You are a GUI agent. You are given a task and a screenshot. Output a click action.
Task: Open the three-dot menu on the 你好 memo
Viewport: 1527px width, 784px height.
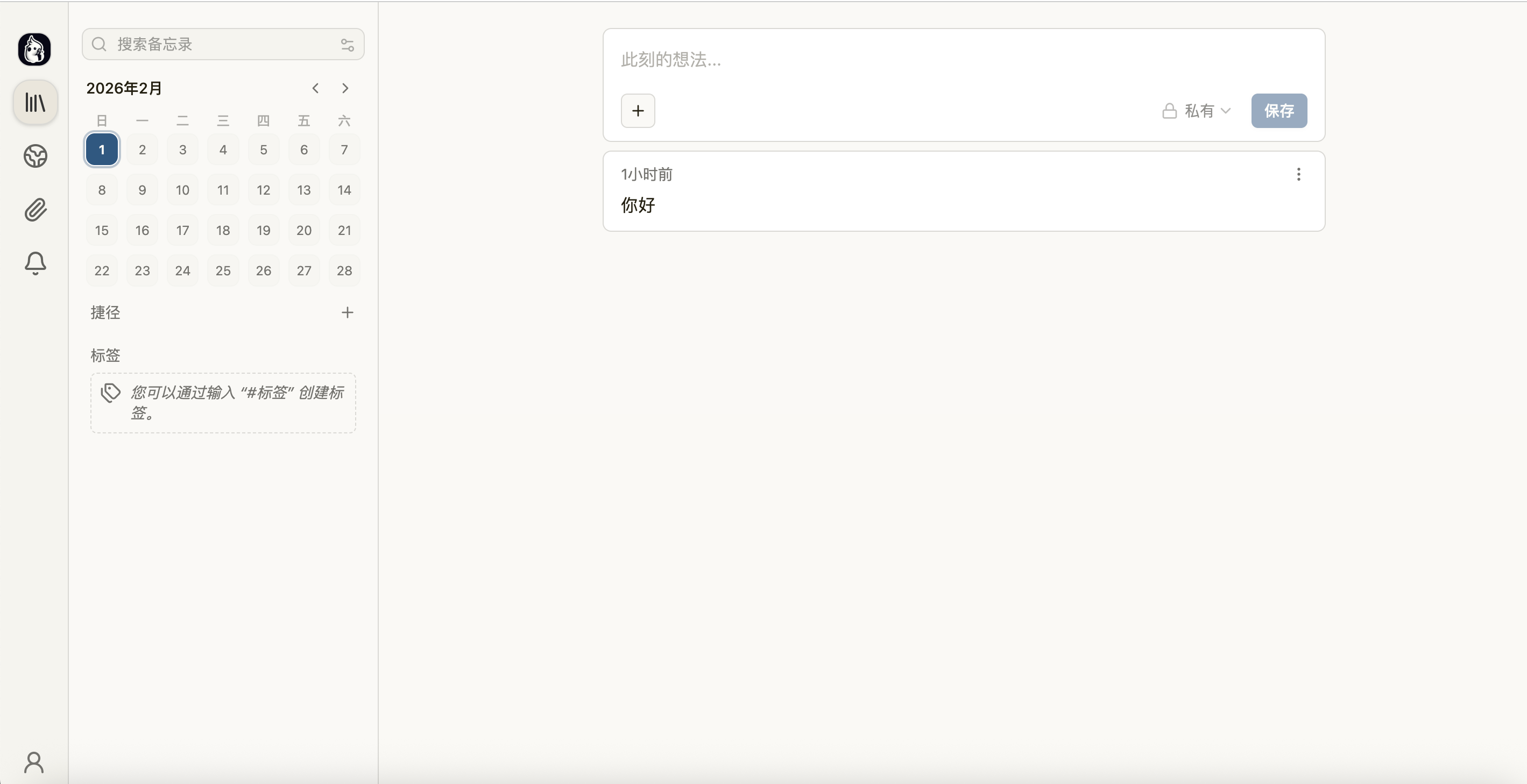[x=1298, y=174]
